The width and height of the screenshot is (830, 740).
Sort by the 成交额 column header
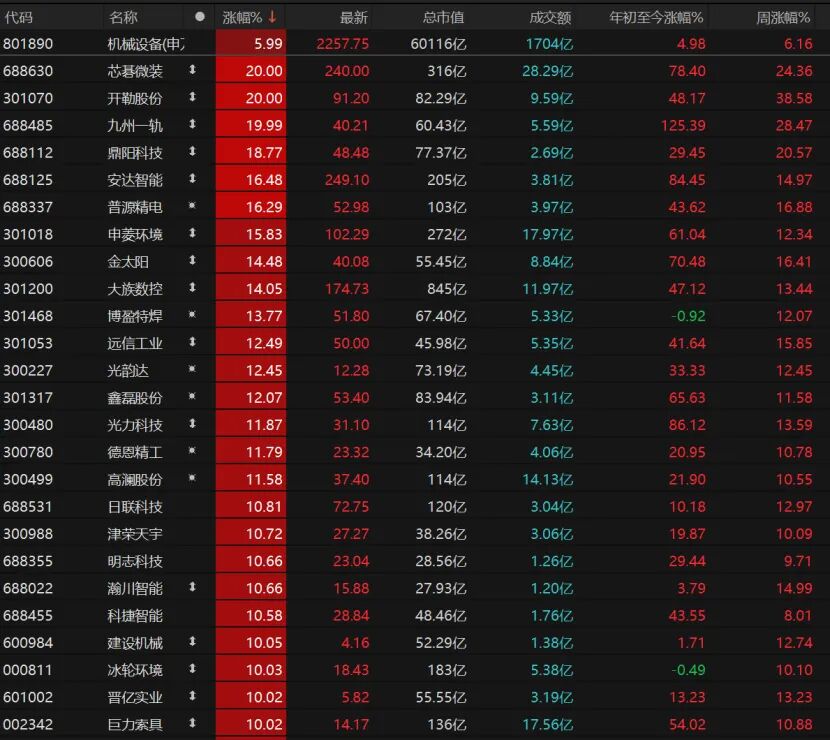[x=551, y=18]
